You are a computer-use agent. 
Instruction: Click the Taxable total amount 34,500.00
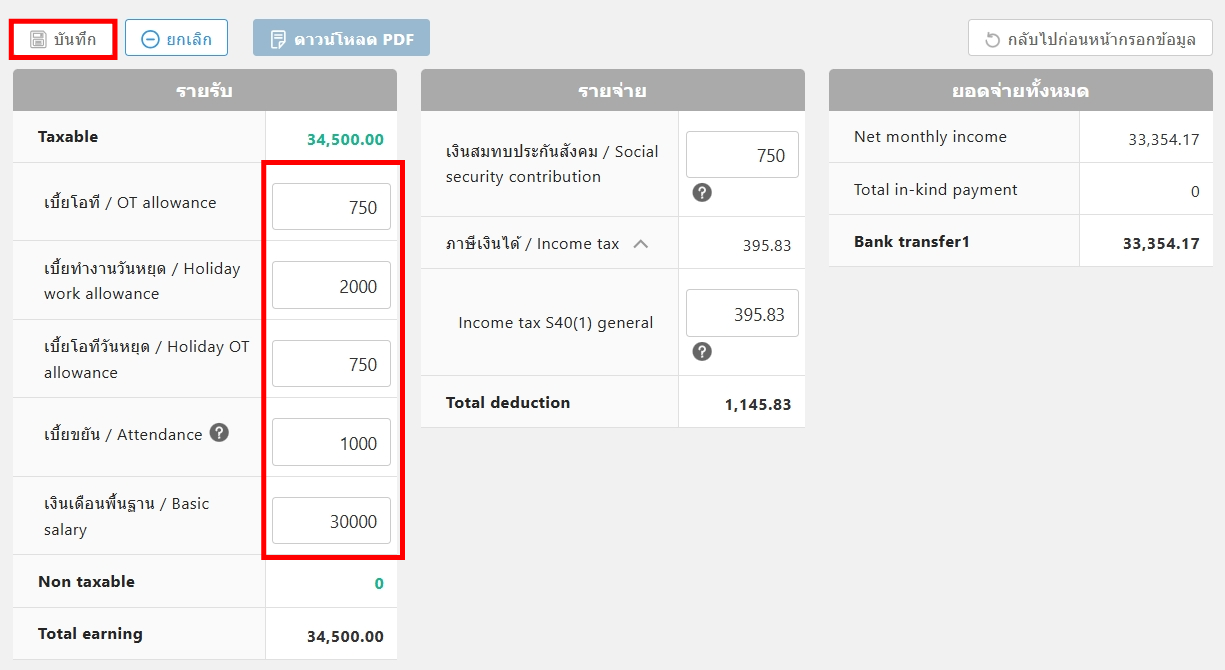[x=345, y=139]
